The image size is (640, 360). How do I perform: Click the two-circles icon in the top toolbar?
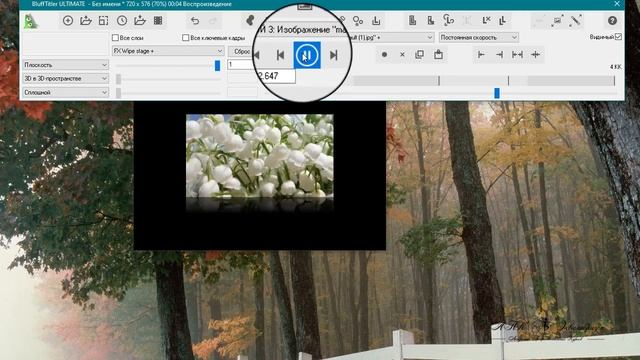pyautogui.click(x=358, y=20)
